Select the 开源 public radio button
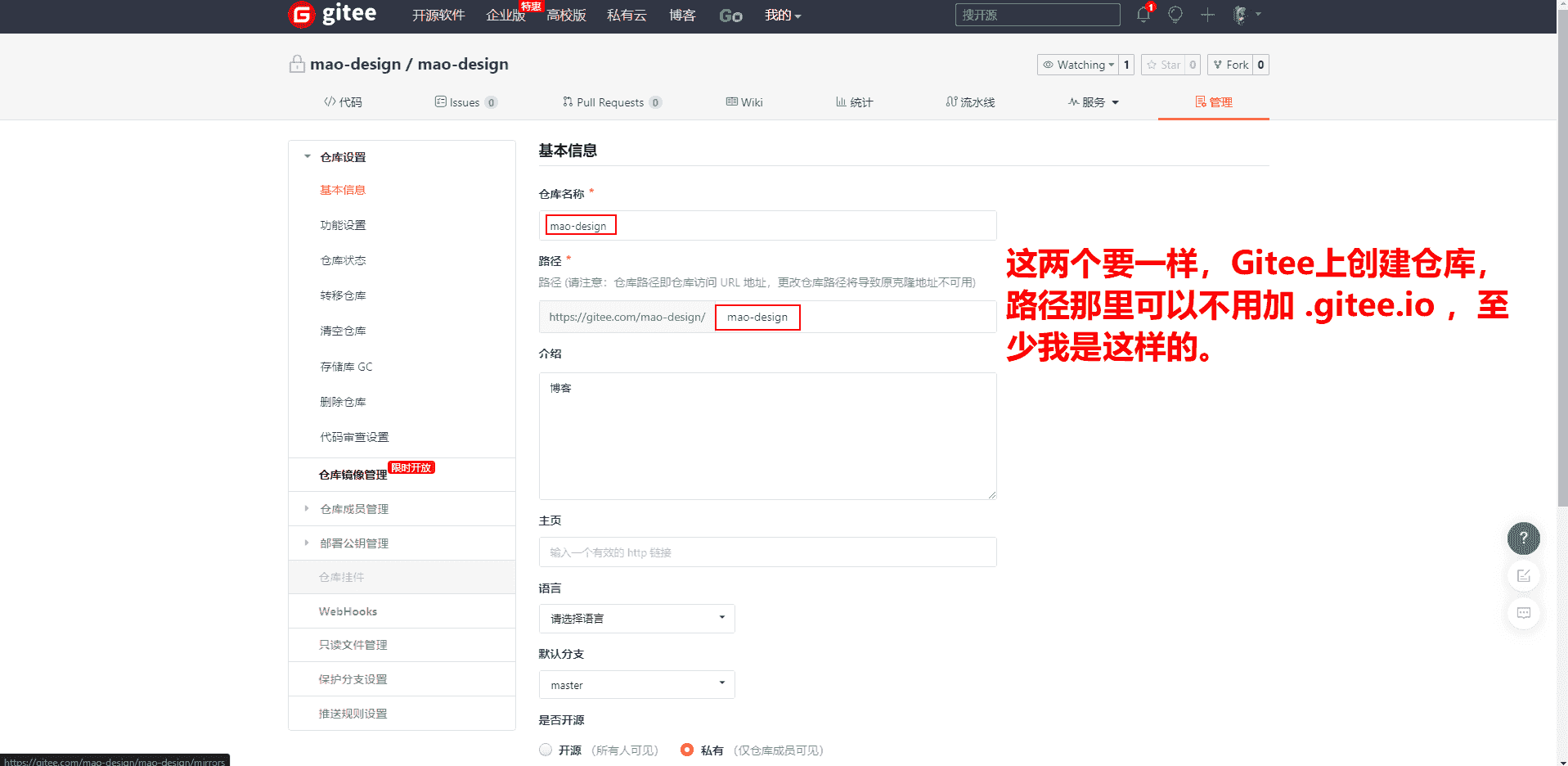1568x766 pixels. [x=546, y=750]
